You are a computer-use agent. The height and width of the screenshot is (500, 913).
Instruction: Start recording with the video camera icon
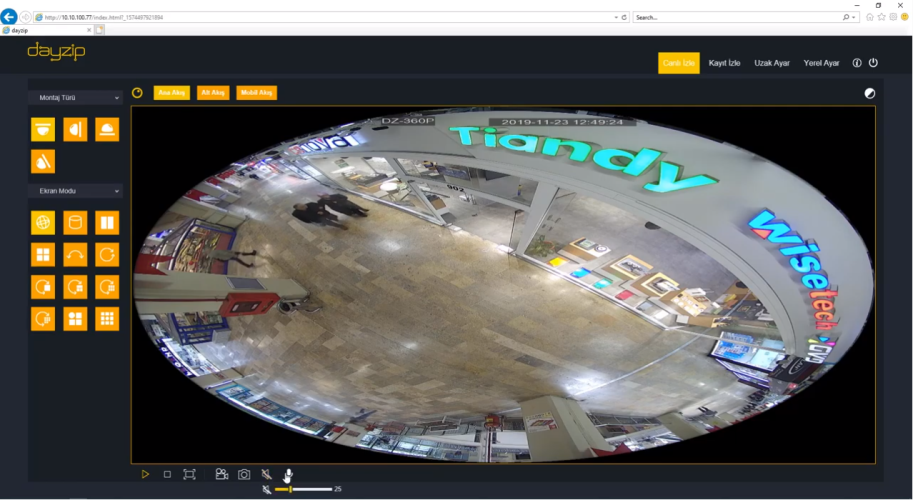[x=221, y=474]
